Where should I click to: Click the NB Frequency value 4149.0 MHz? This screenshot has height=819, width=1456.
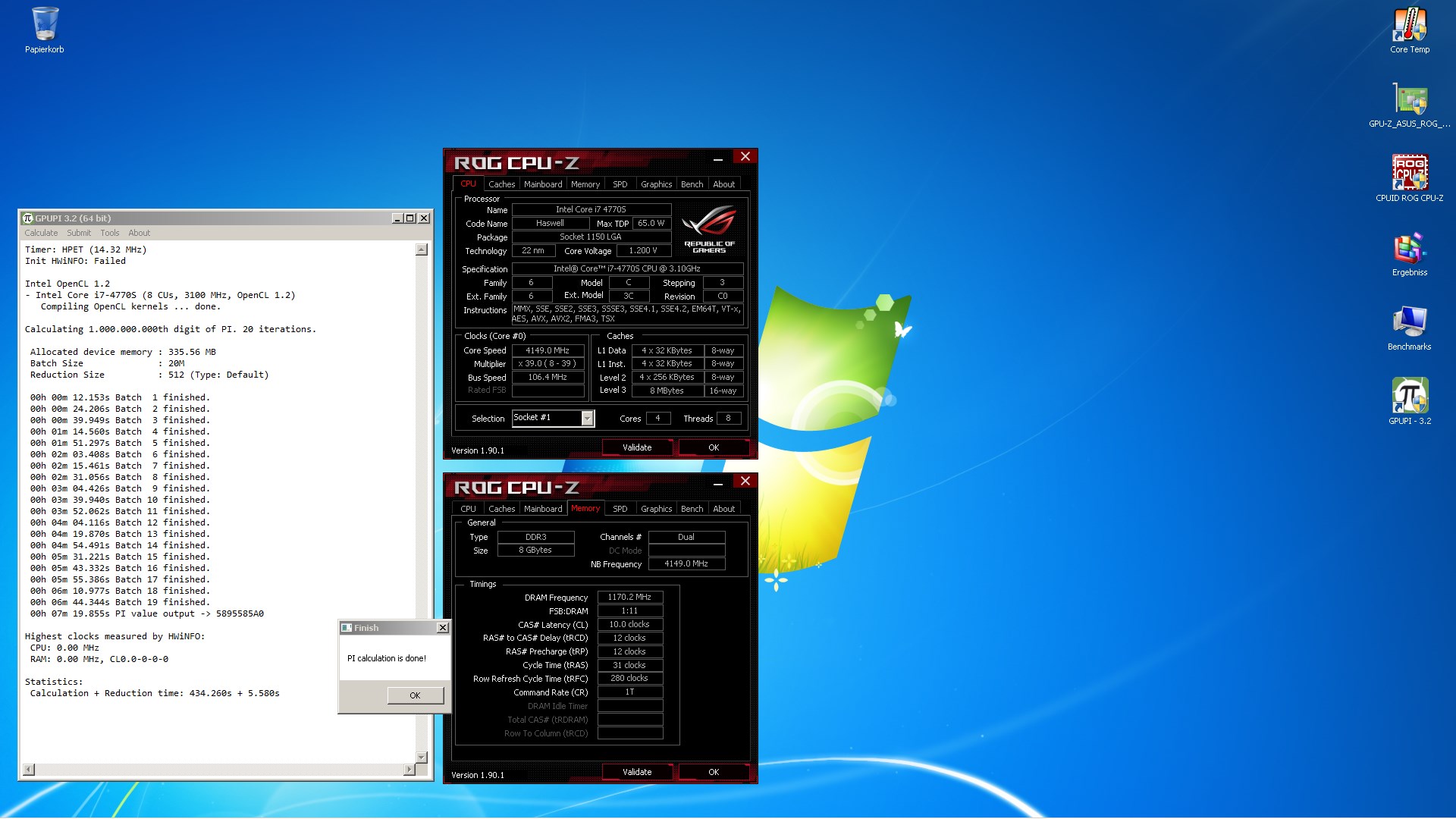686,564
